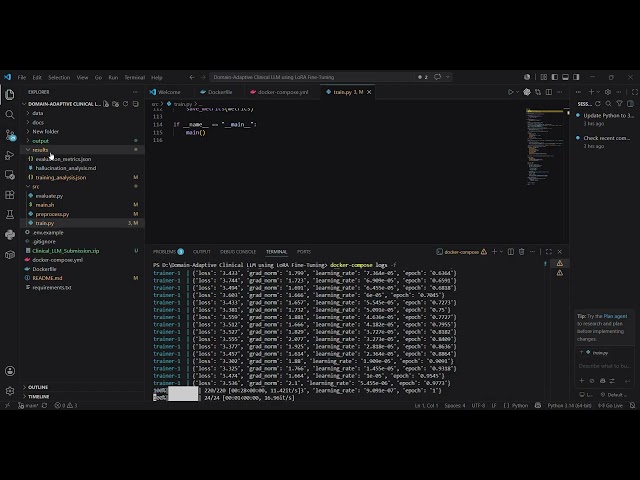
Task: Split the editor right
Action: 549,92
